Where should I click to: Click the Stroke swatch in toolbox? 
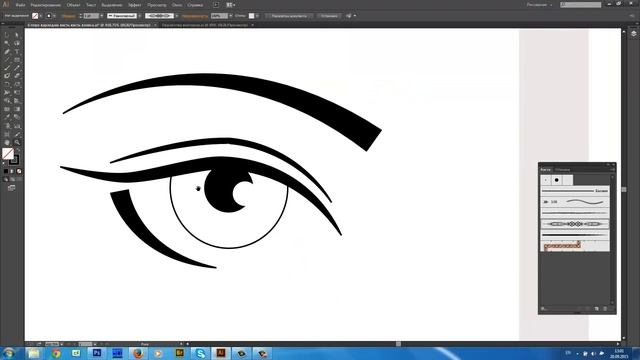(x=14, y=160)
